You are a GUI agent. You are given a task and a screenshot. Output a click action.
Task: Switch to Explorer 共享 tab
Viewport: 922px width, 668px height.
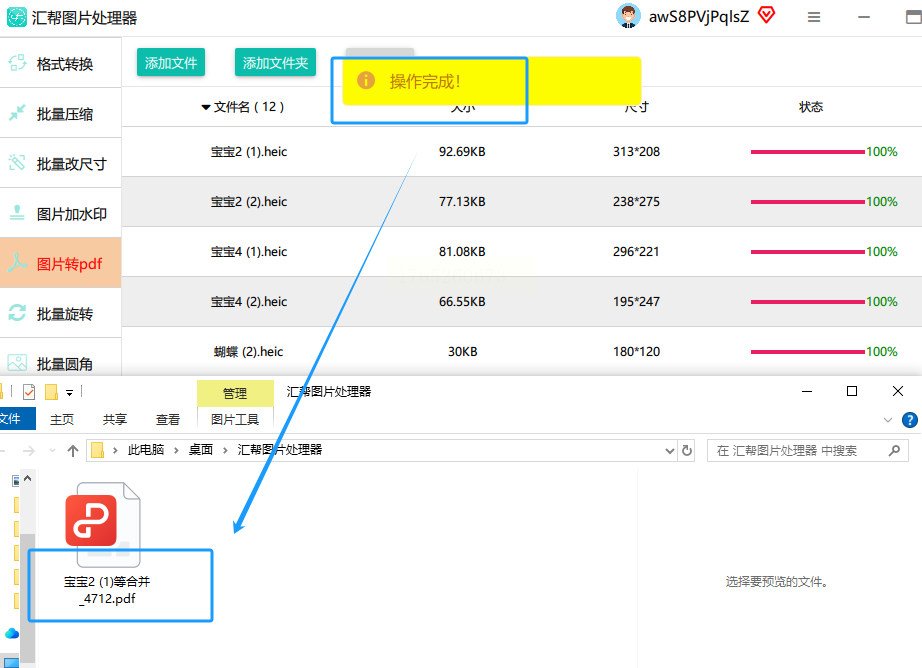pos(115,419)
